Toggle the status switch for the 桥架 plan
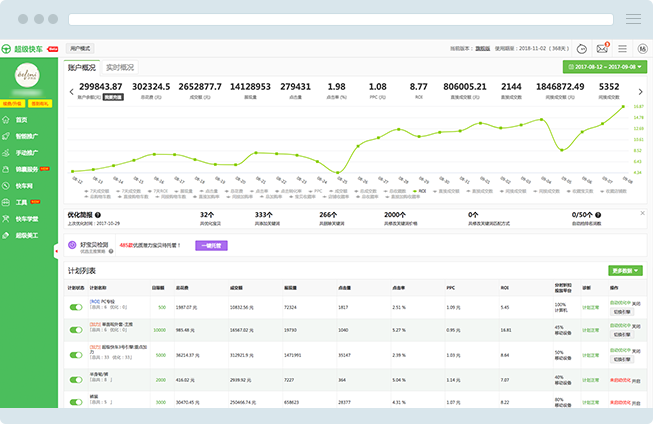 tap(76, 403)
